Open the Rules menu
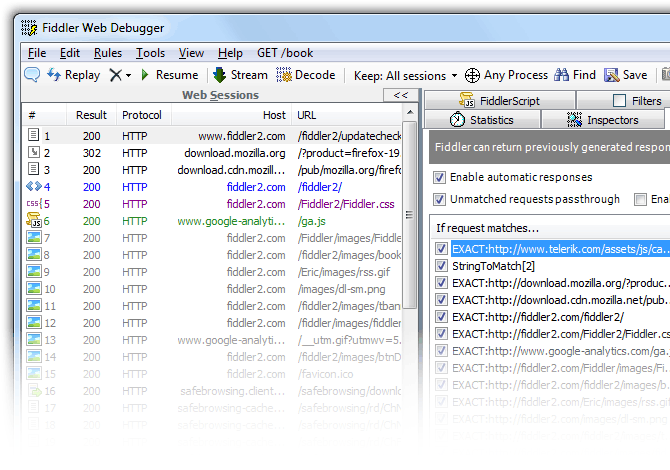This screenshot has width=670, height=470. coord(108,53)
